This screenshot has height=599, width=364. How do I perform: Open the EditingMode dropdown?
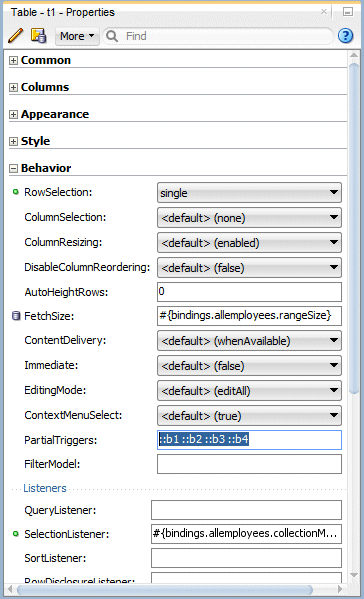pos(249,391)
